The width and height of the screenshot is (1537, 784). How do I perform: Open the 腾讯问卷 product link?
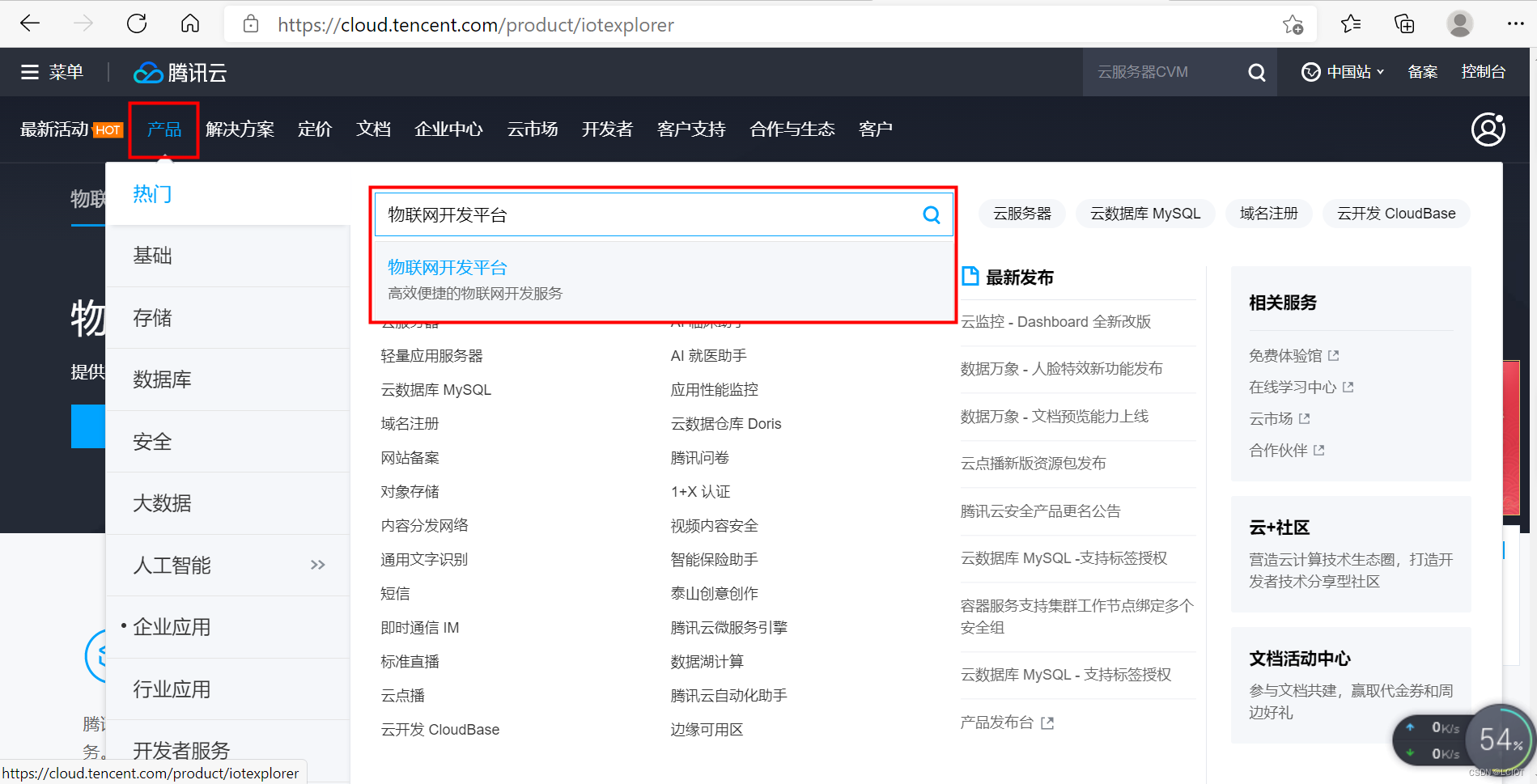699,458
